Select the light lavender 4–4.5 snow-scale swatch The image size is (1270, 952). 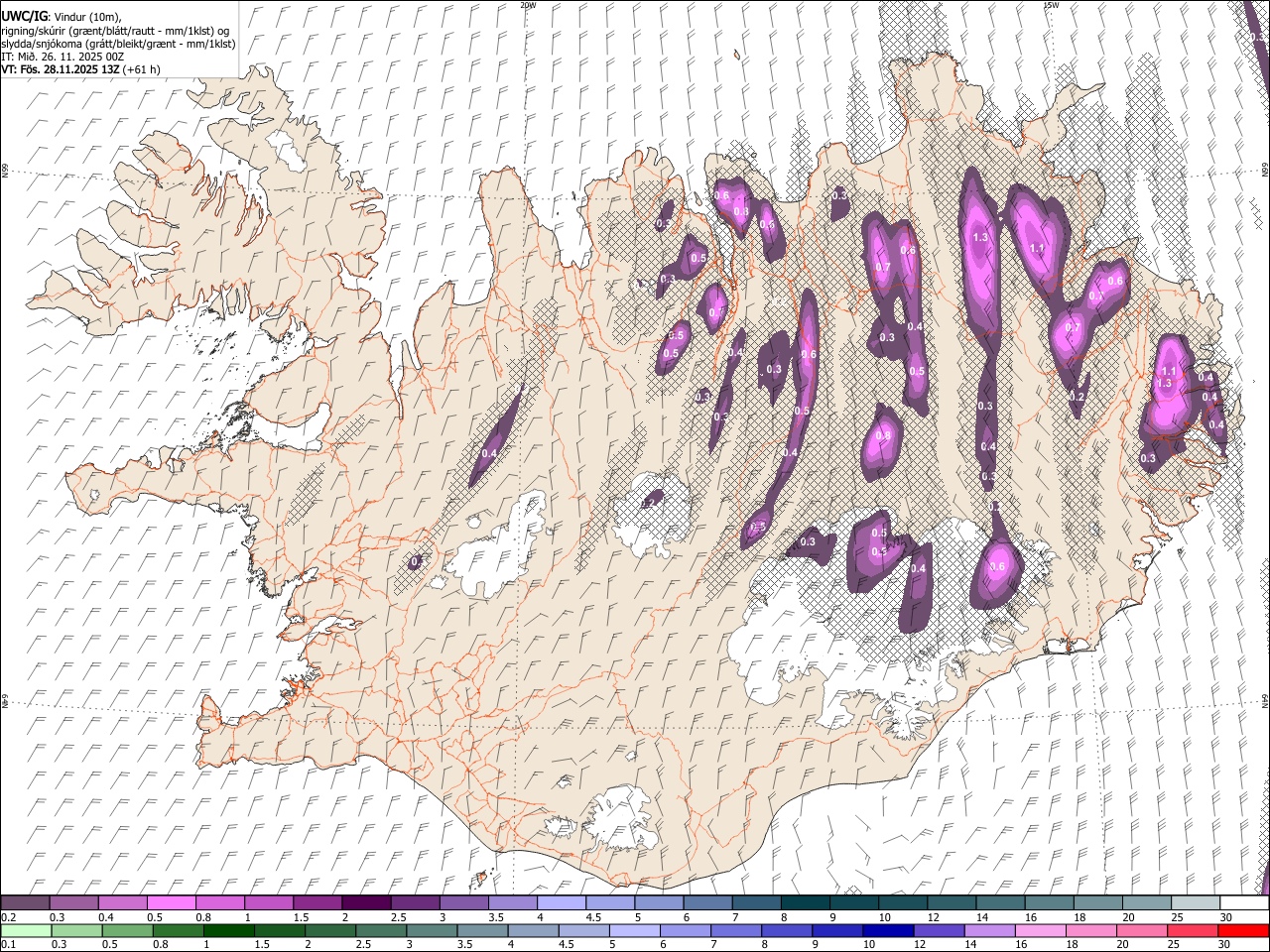tap(562, 902)
